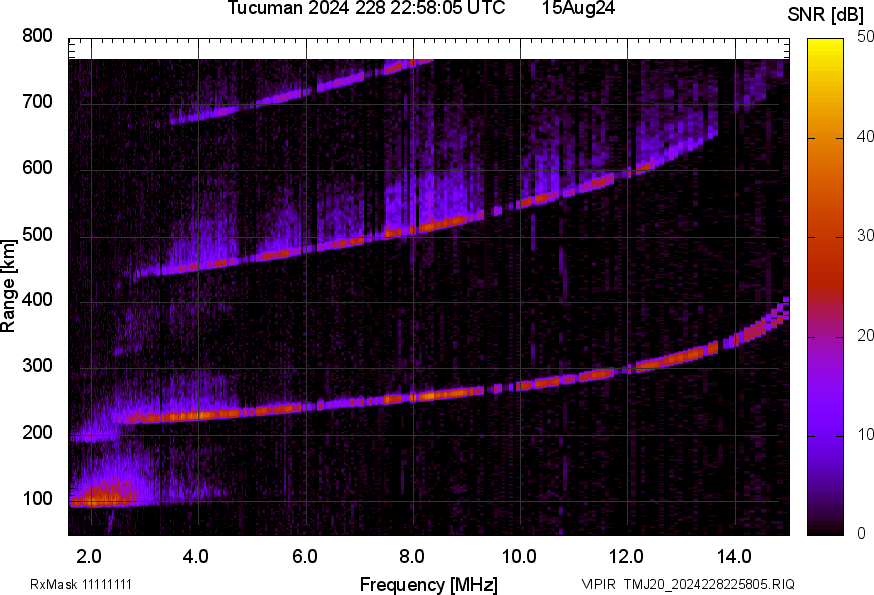Click the y-axis tick label '400'
The height and width of the screenshot is (595, 874).
[37, 300]
